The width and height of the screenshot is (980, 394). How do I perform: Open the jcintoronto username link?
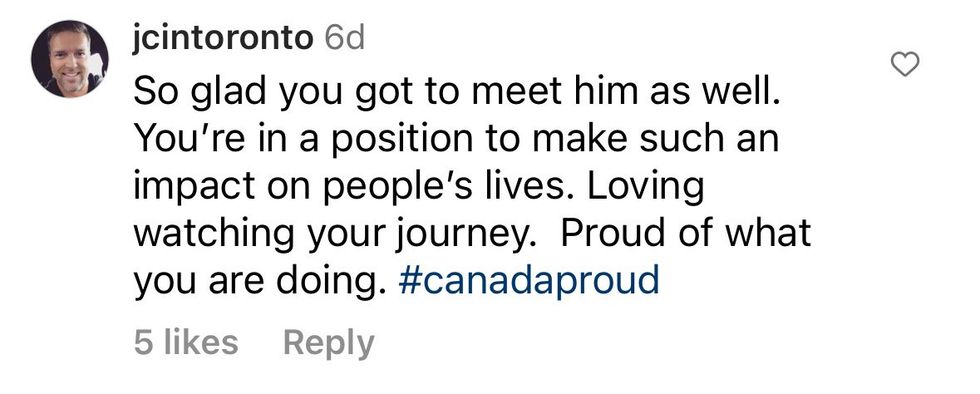coord(223,40)
